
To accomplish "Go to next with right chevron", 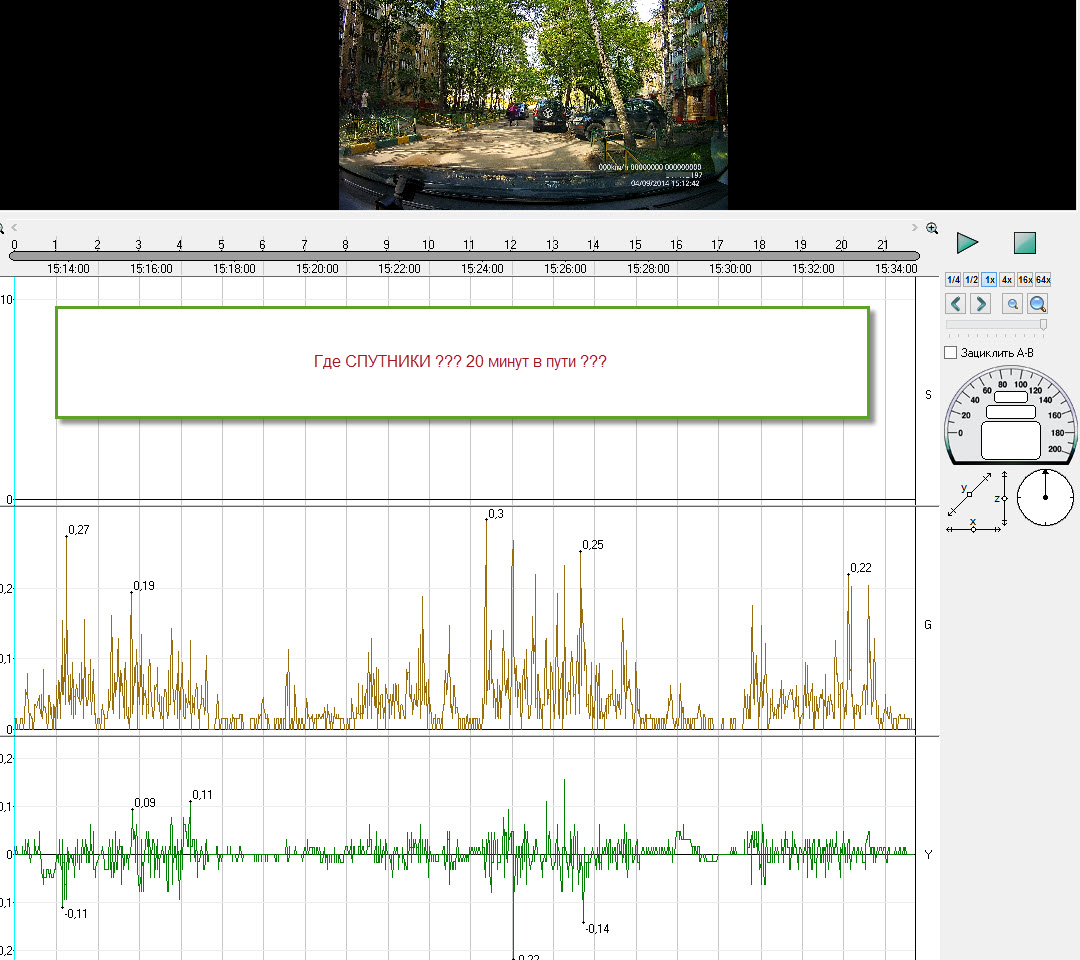I will click(979, 304).
